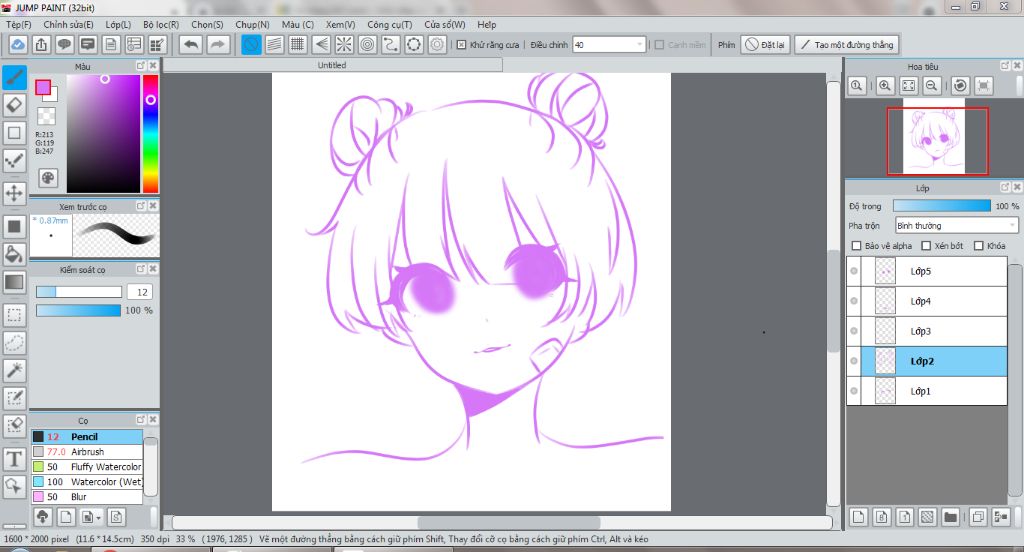Toggle visibility of Lớp2
This screenshot has width=1024, height=552.
pyautogui.click(x=854, y=361)
